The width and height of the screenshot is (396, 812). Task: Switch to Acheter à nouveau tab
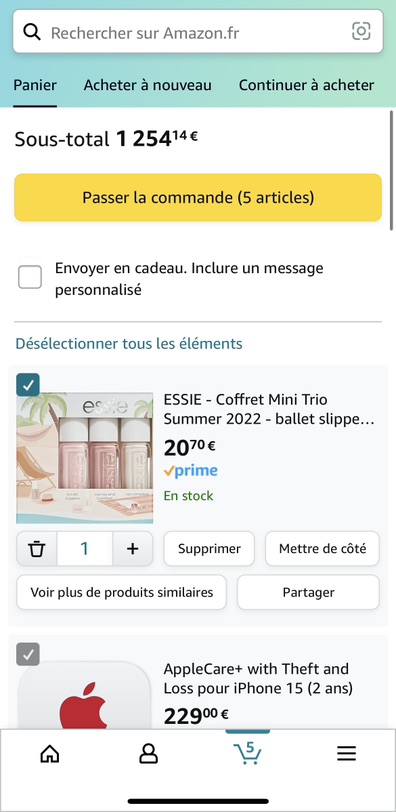point(148,85)
